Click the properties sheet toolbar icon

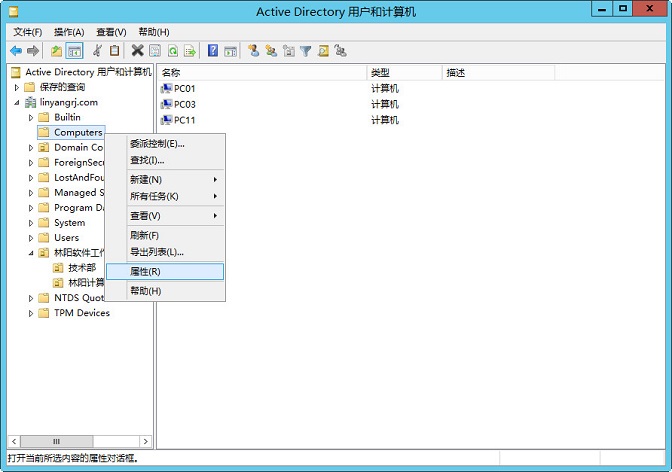[x=155, y=51]
